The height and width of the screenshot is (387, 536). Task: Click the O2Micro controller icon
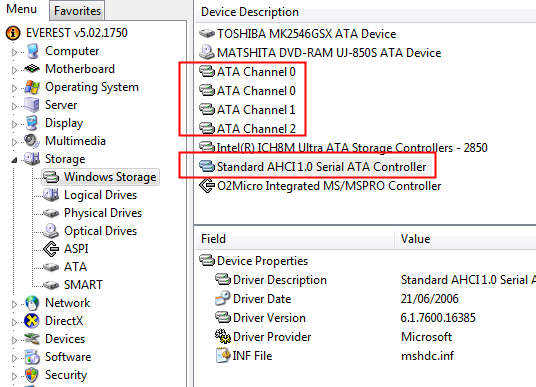point(207,186)
